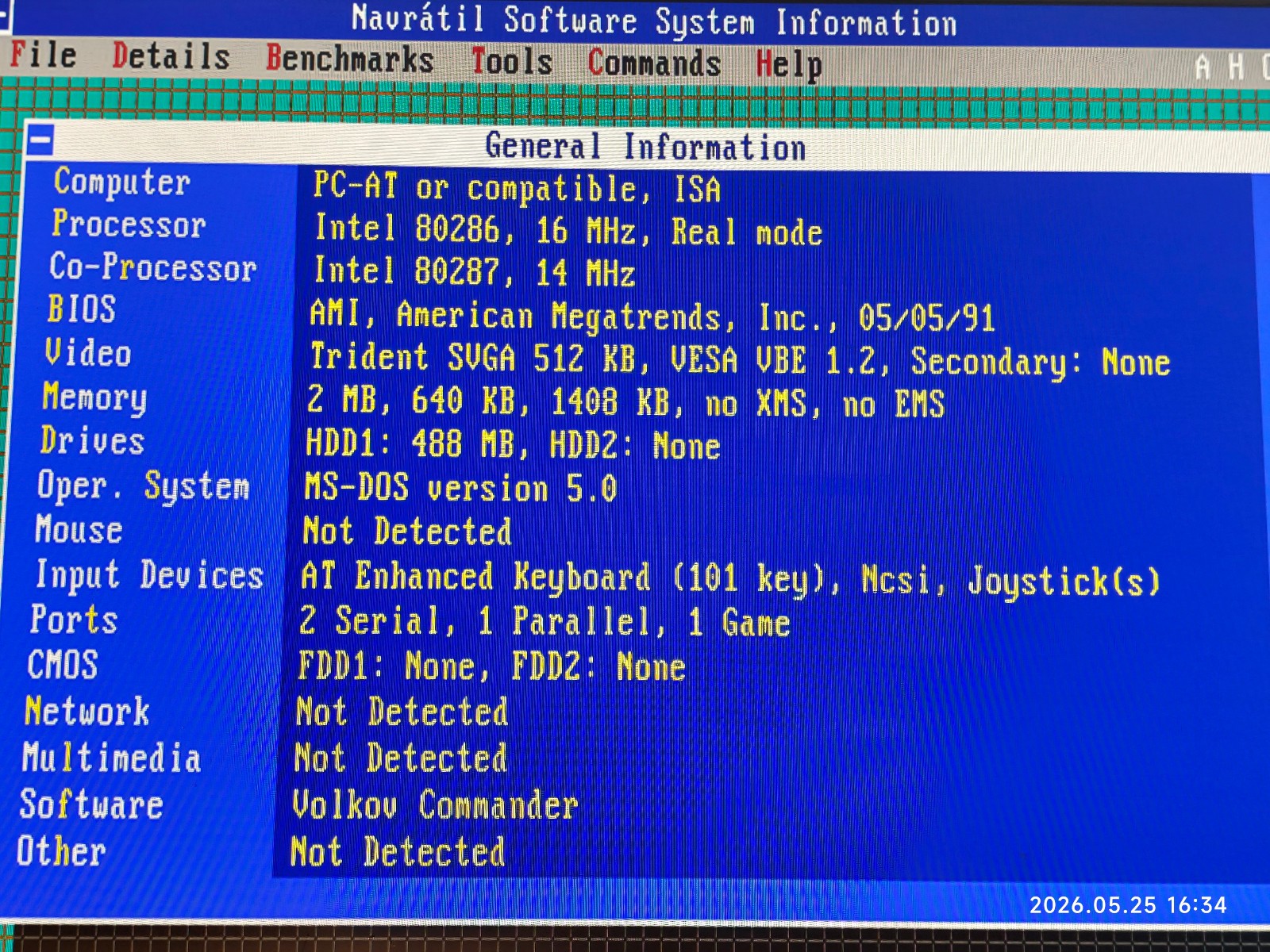
Task: Click '2 Serial, 1 Parallel, 1 Game' value
Action: pyautogui.click(x=545, y=621)
